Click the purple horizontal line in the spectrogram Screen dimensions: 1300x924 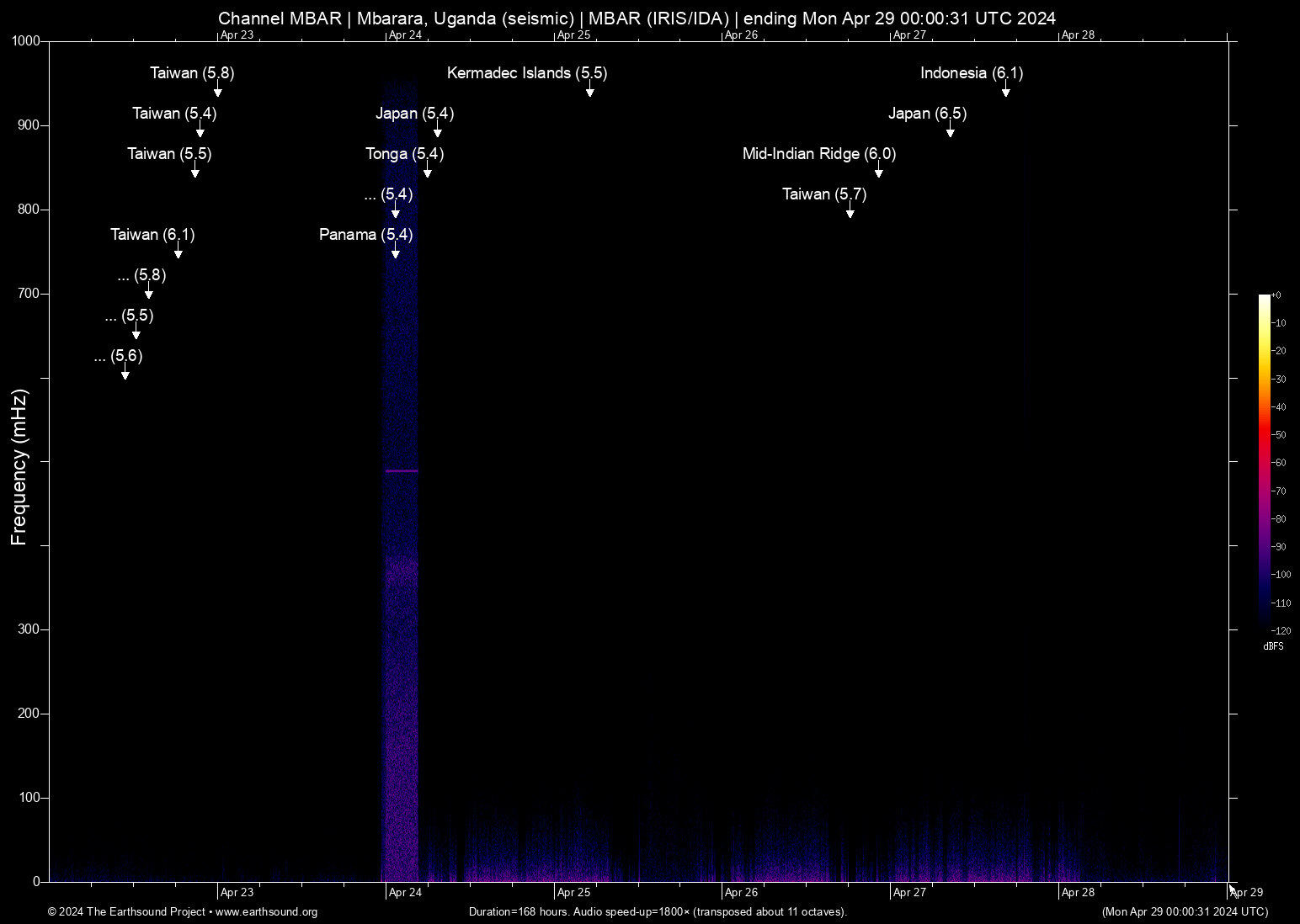tap(402, 471)
